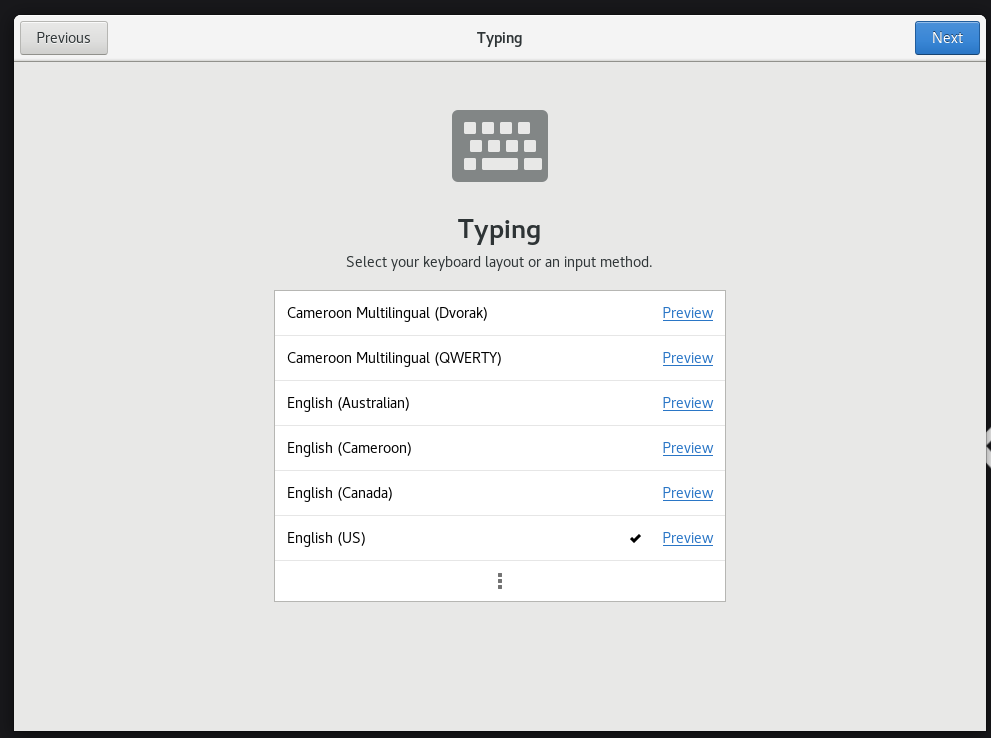Screen dimensions: 991x738
Task: Go to the Next setup page
Action: pos(946,38)
